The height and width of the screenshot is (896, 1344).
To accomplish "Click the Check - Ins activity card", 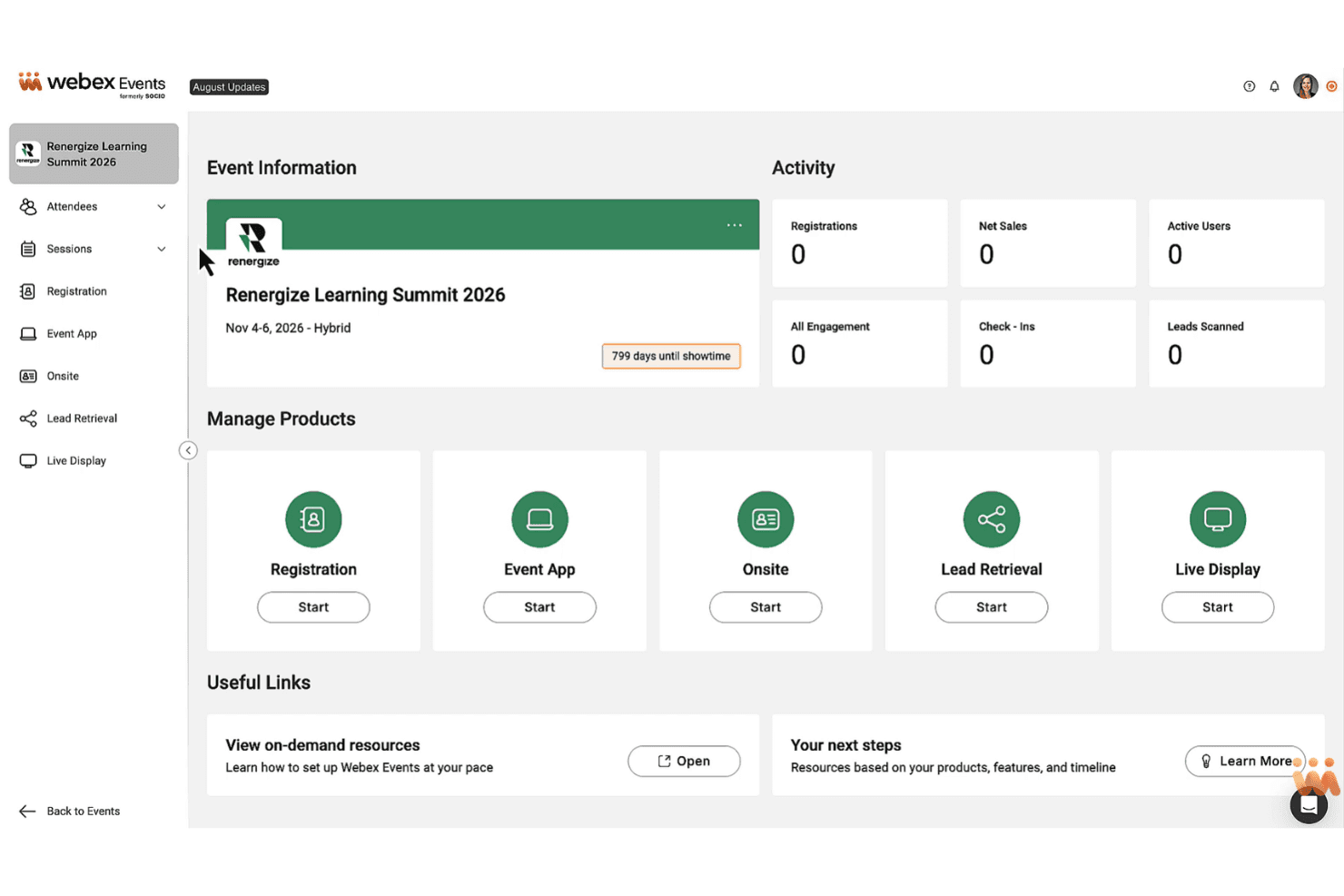I will 1048,344.
